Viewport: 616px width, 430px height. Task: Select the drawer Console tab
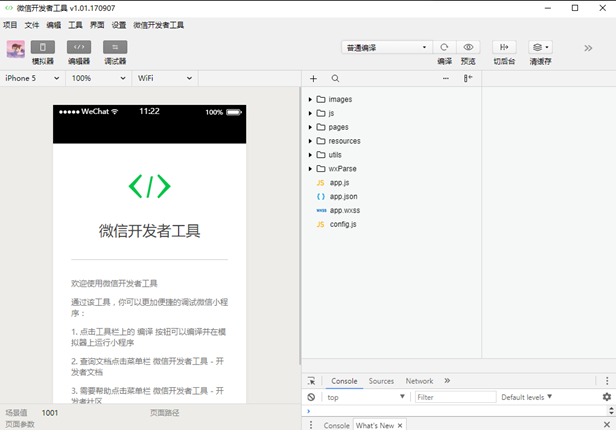pos(336,425)
